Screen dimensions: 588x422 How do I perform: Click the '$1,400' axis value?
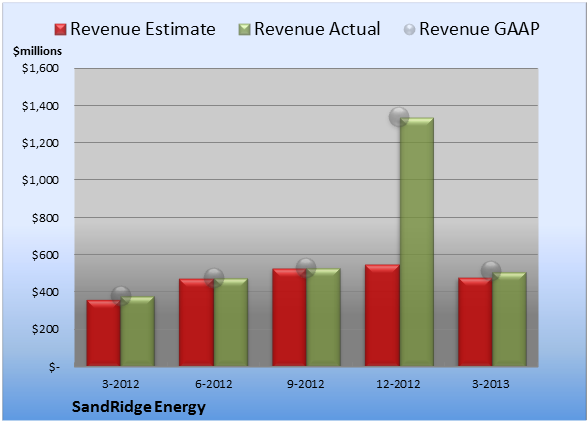point(40,106)
